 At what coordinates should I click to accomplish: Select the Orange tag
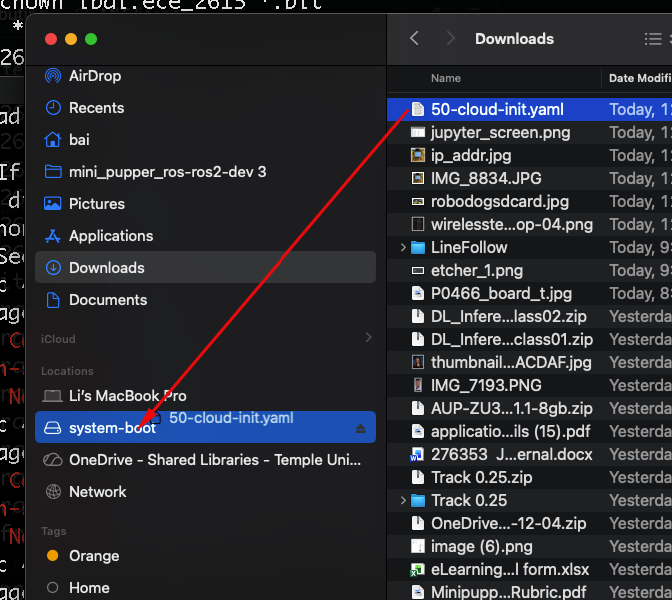[x=93, y=556]
